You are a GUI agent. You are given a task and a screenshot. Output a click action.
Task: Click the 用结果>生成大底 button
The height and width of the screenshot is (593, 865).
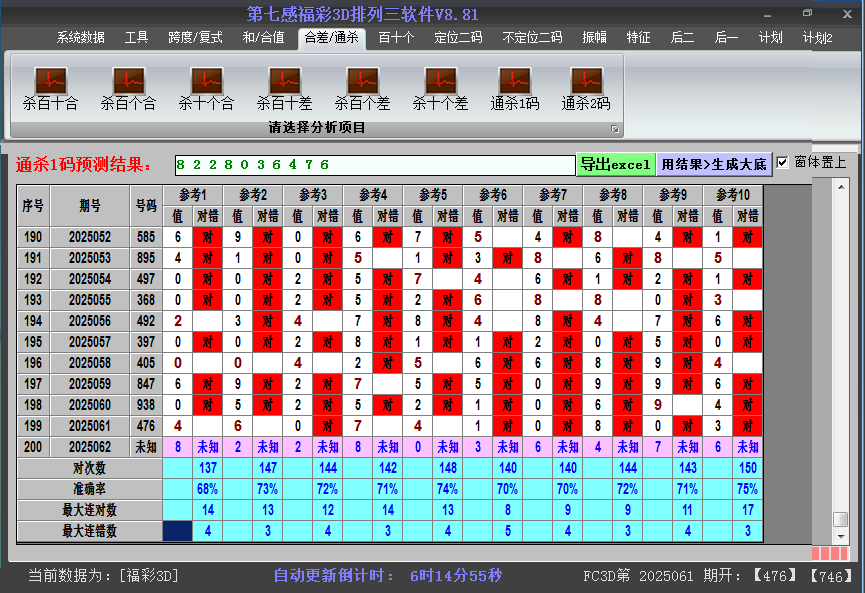pyautogui.click(x=714, y=164)
